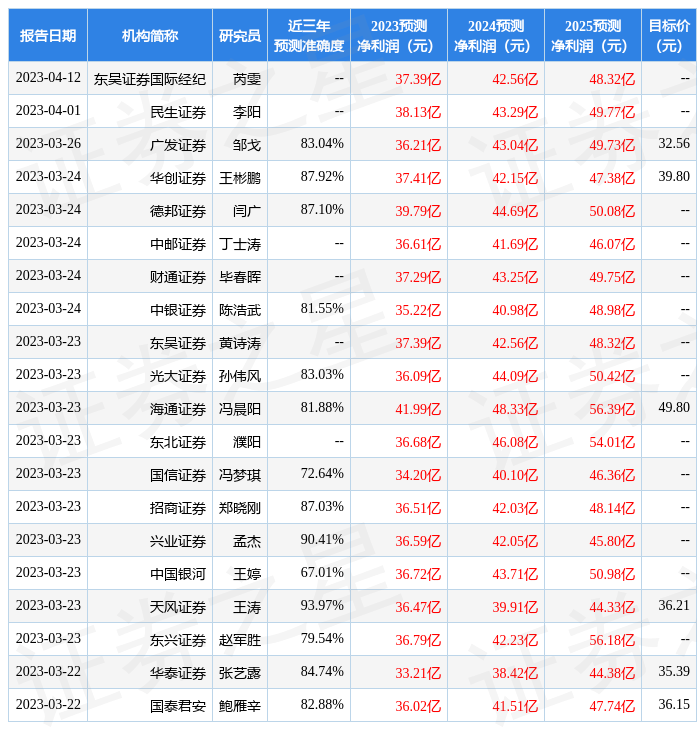
Task: Select the 2024预测净利润 column header
Action: [x=495, y=36]
